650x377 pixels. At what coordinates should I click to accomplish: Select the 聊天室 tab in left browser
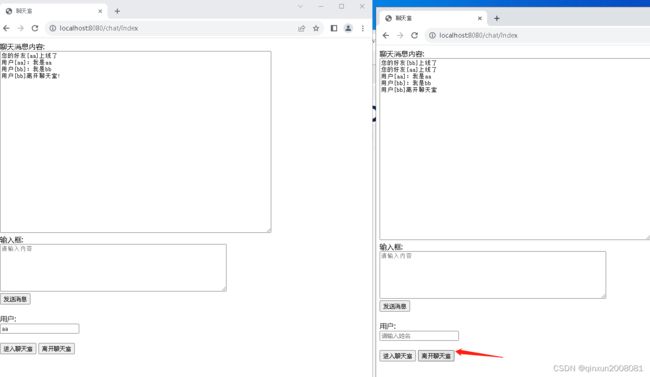pos(54,11)
